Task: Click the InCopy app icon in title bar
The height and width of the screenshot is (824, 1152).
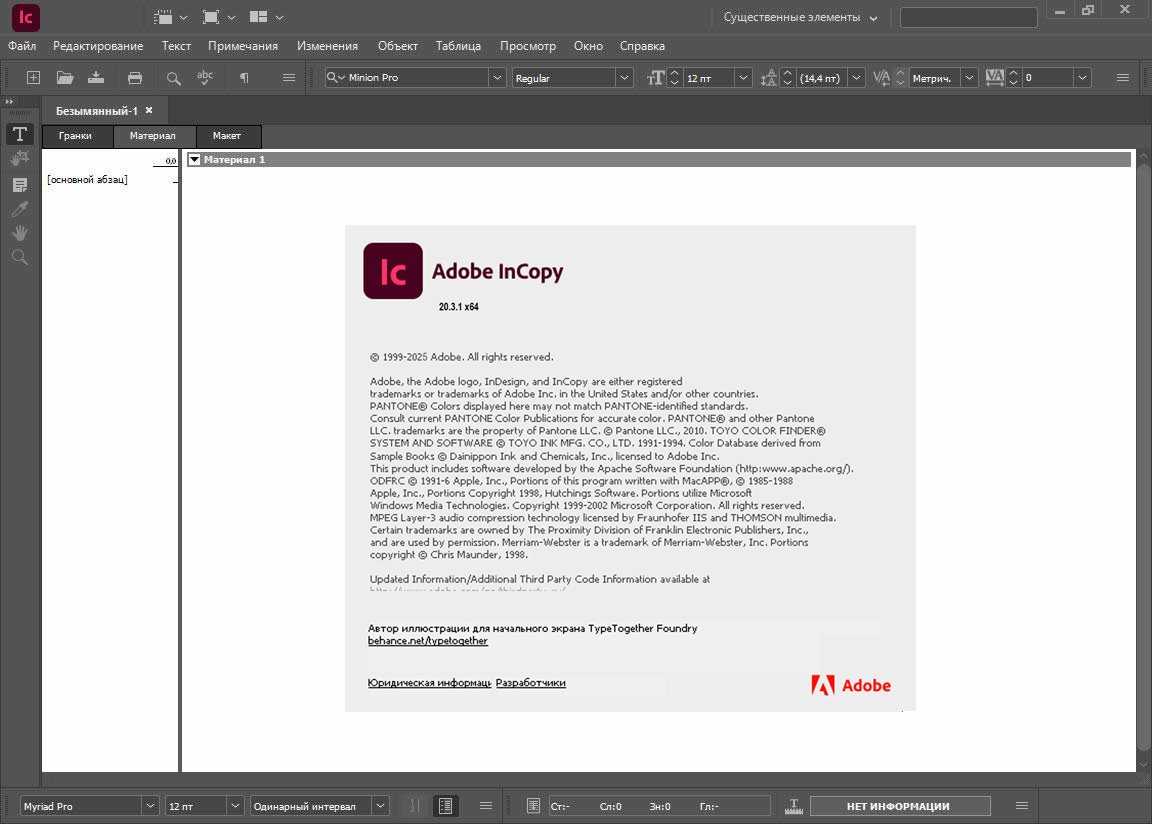Action: tap(26, 18)
